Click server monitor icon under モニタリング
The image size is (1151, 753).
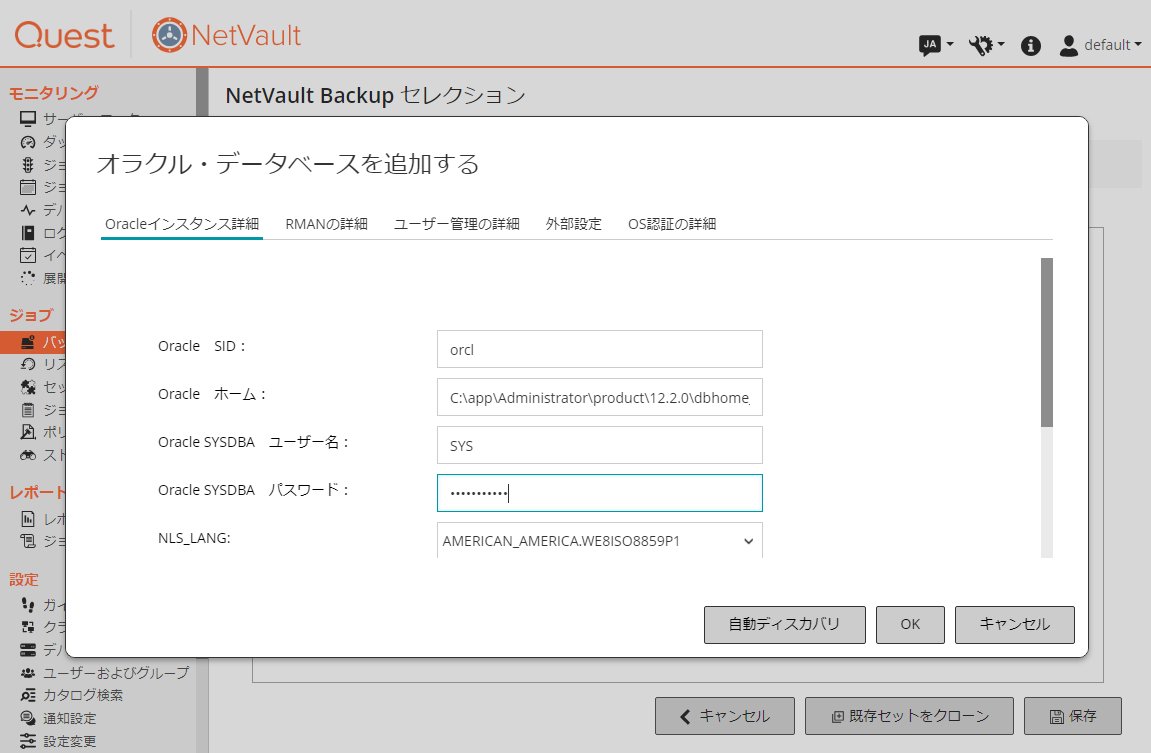tap(28, 119)
